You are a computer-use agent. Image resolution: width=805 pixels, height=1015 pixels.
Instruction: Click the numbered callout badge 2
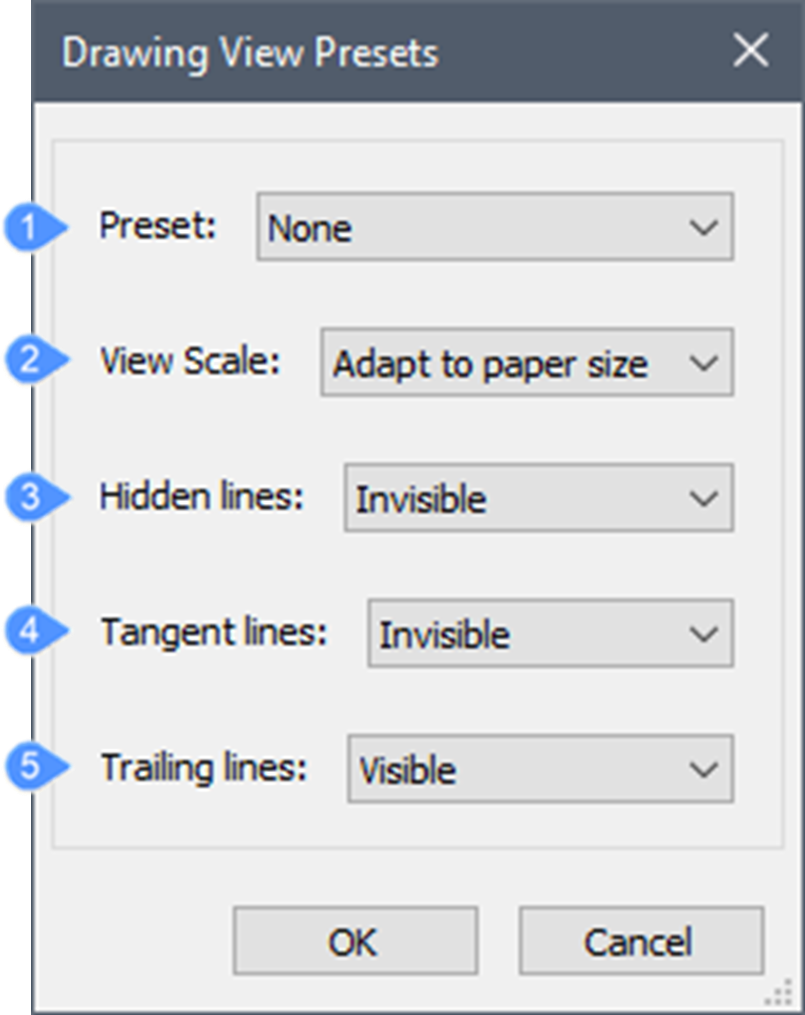29,361
